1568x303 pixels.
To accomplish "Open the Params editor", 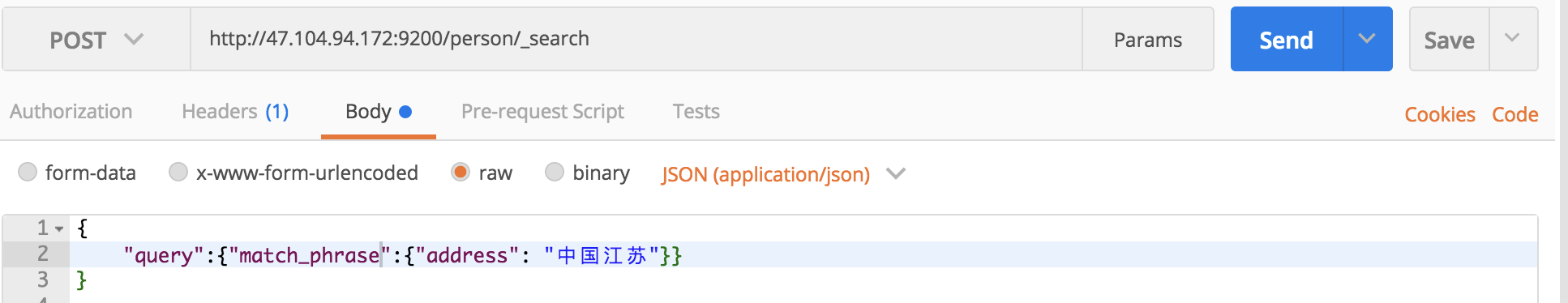I will tap(1148, 40).
